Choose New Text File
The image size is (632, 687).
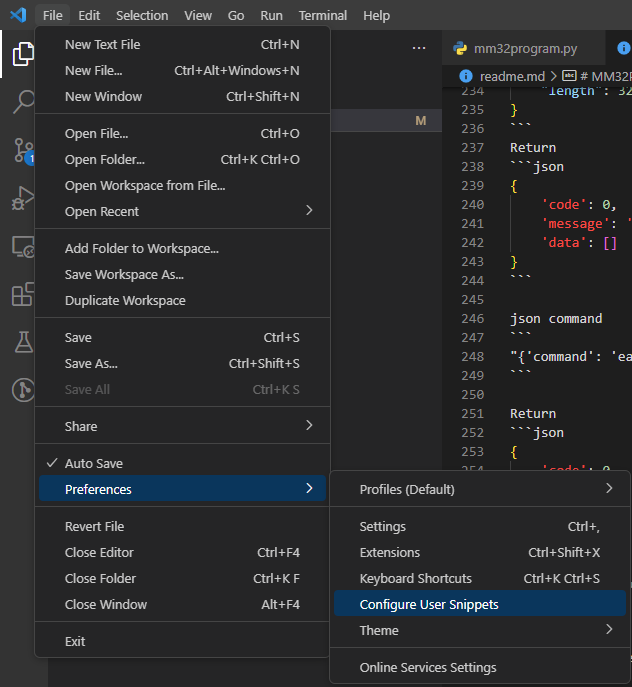click(x=182, y=44)
